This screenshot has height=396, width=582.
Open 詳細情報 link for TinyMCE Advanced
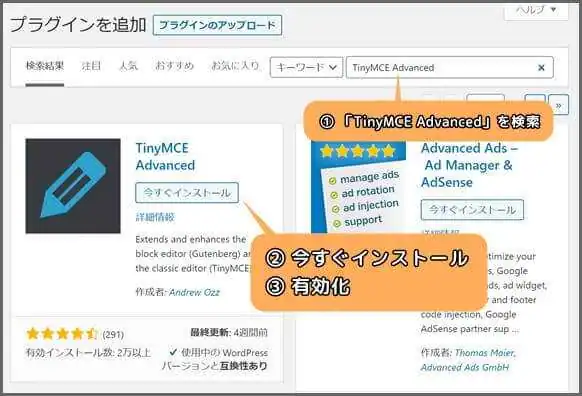coord(155,217)
